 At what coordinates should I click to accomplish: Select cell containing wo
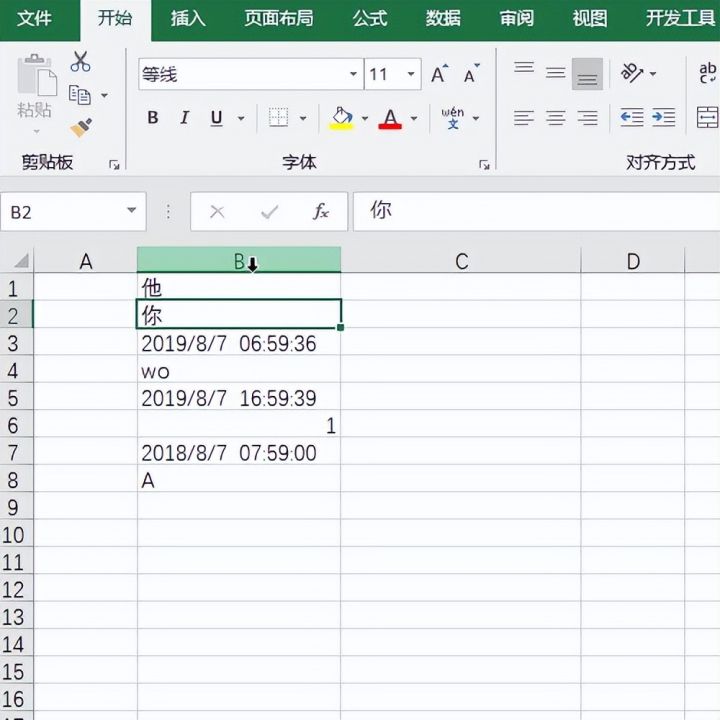[239, 371]
